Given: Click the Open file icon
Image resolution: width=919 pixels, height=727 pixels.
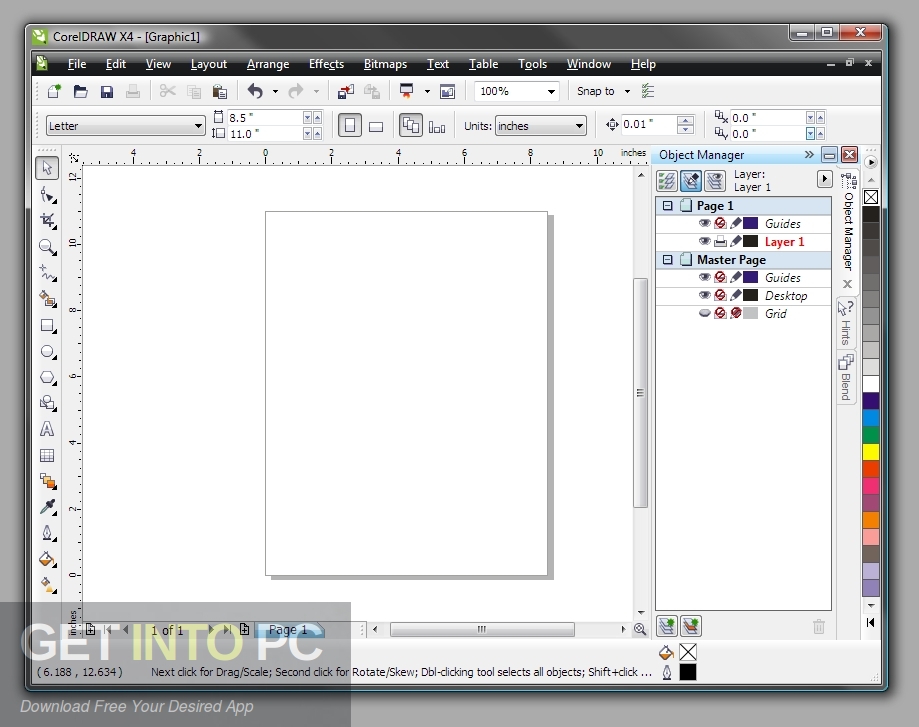Looking at the screenshot, I should (80, 91).
